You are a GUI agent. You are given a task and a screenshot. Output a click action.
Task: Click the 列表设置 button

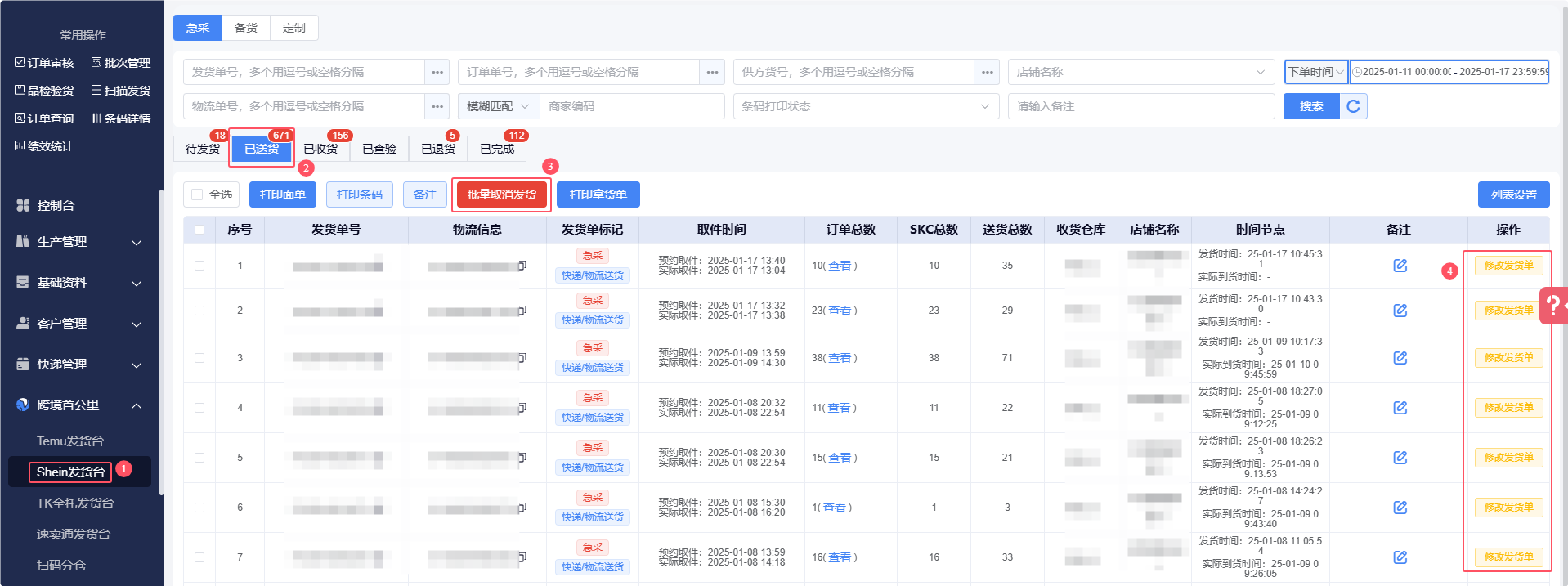coord(1513,195)
